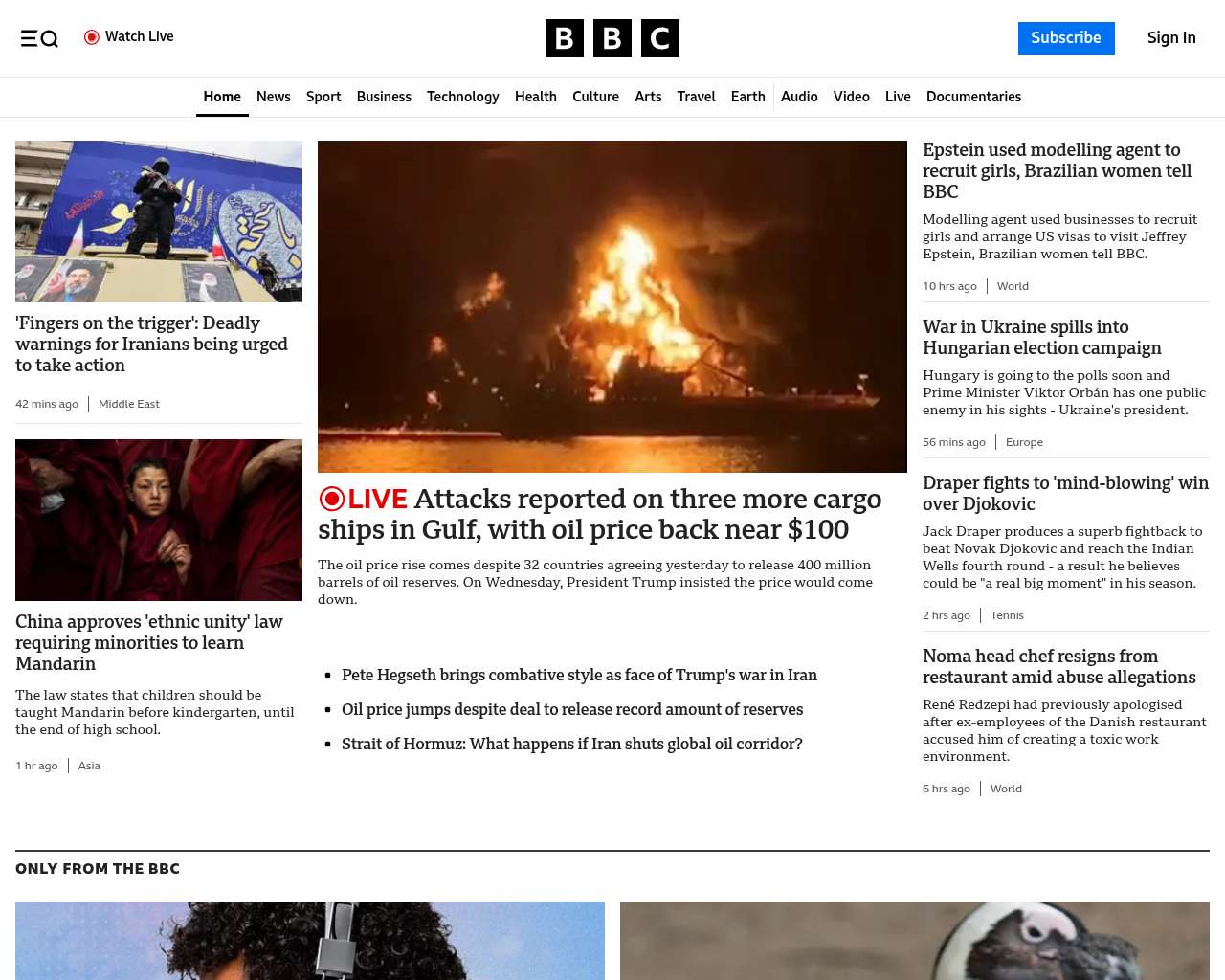Click the red LIVE indicator icon
Screen dimensions: 1225x980
(x=332, y=499)
